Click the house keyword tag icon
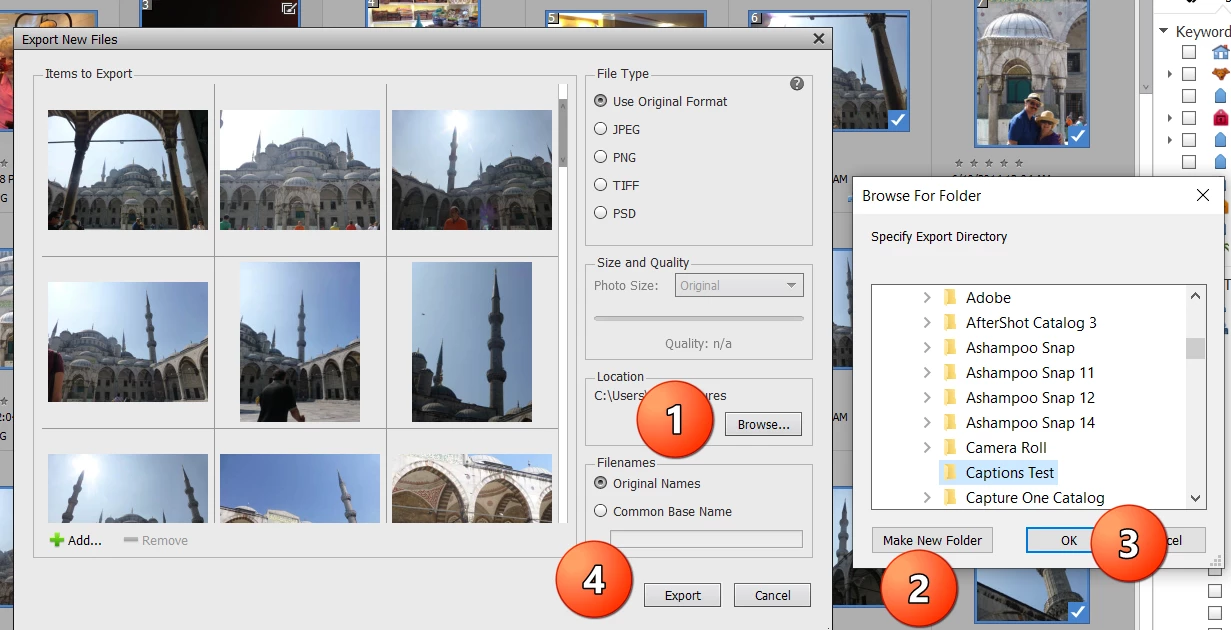 pos(1220,52)
